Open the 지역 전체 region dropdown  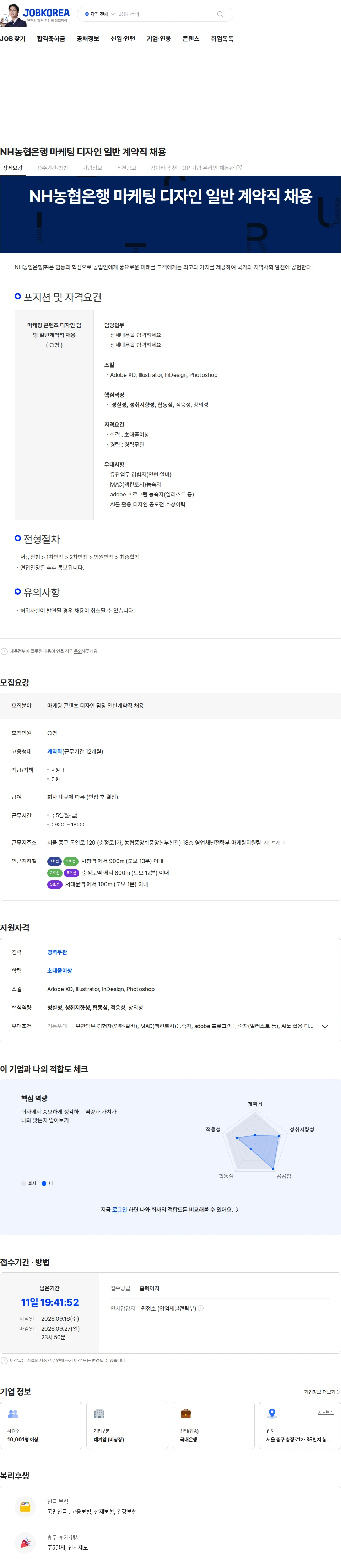click(x=100, y=14)
